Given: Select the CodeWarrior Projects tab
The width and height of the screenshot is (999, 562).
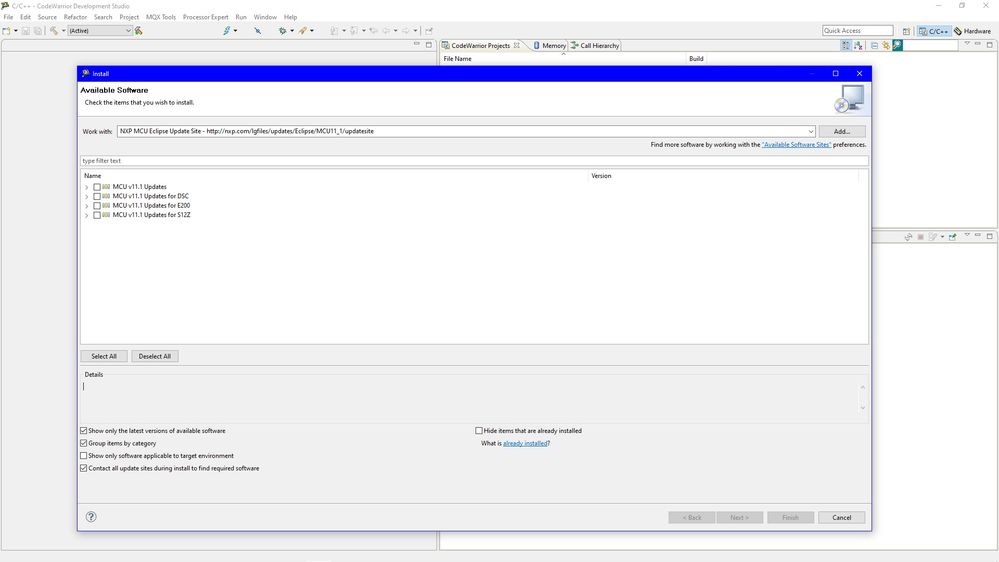Looking at the screenshot, I should click(x=480, y=45).
